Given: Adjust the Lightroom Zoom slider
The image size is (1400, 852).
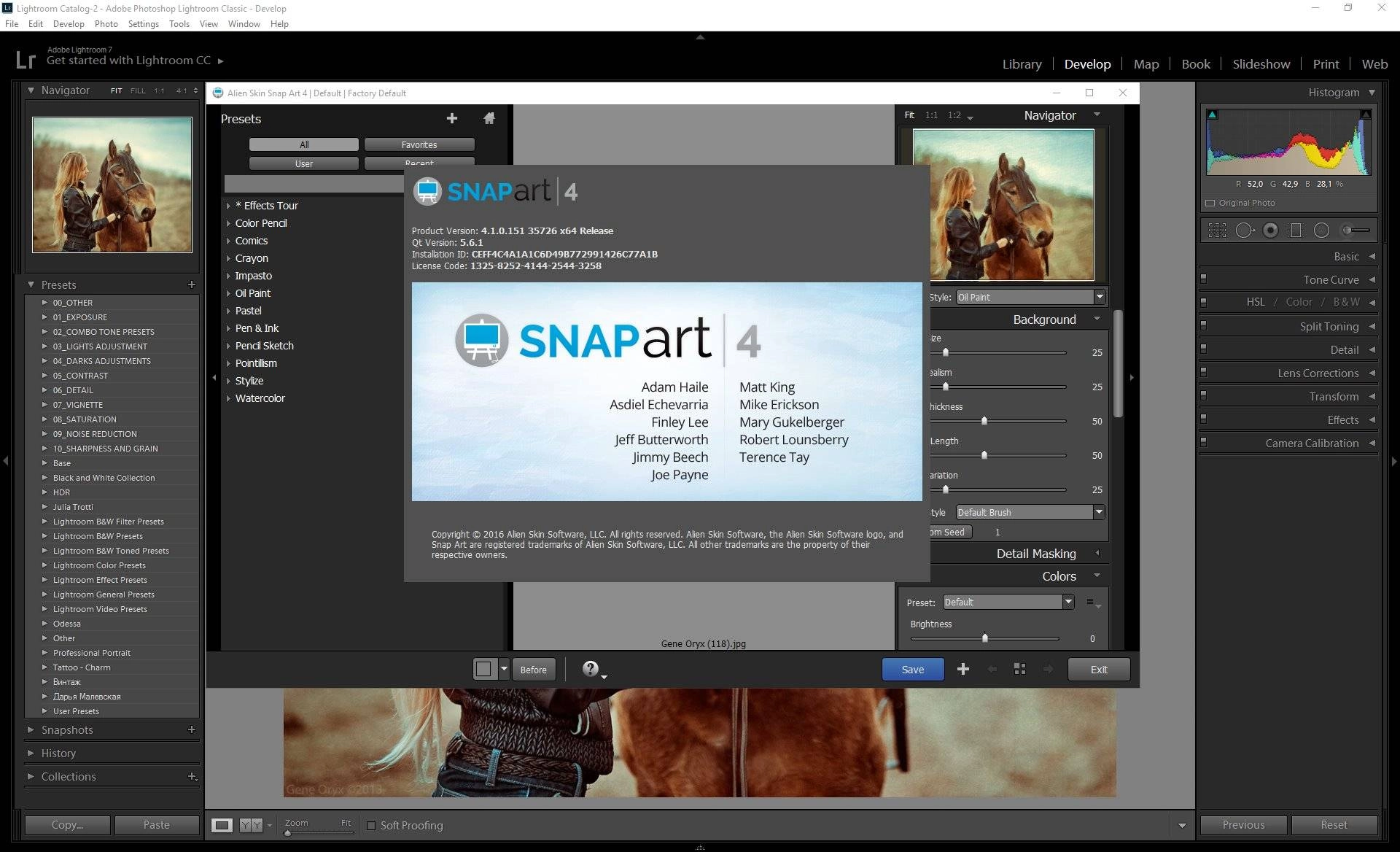Looking at the screenshot, I should (288, 832).
